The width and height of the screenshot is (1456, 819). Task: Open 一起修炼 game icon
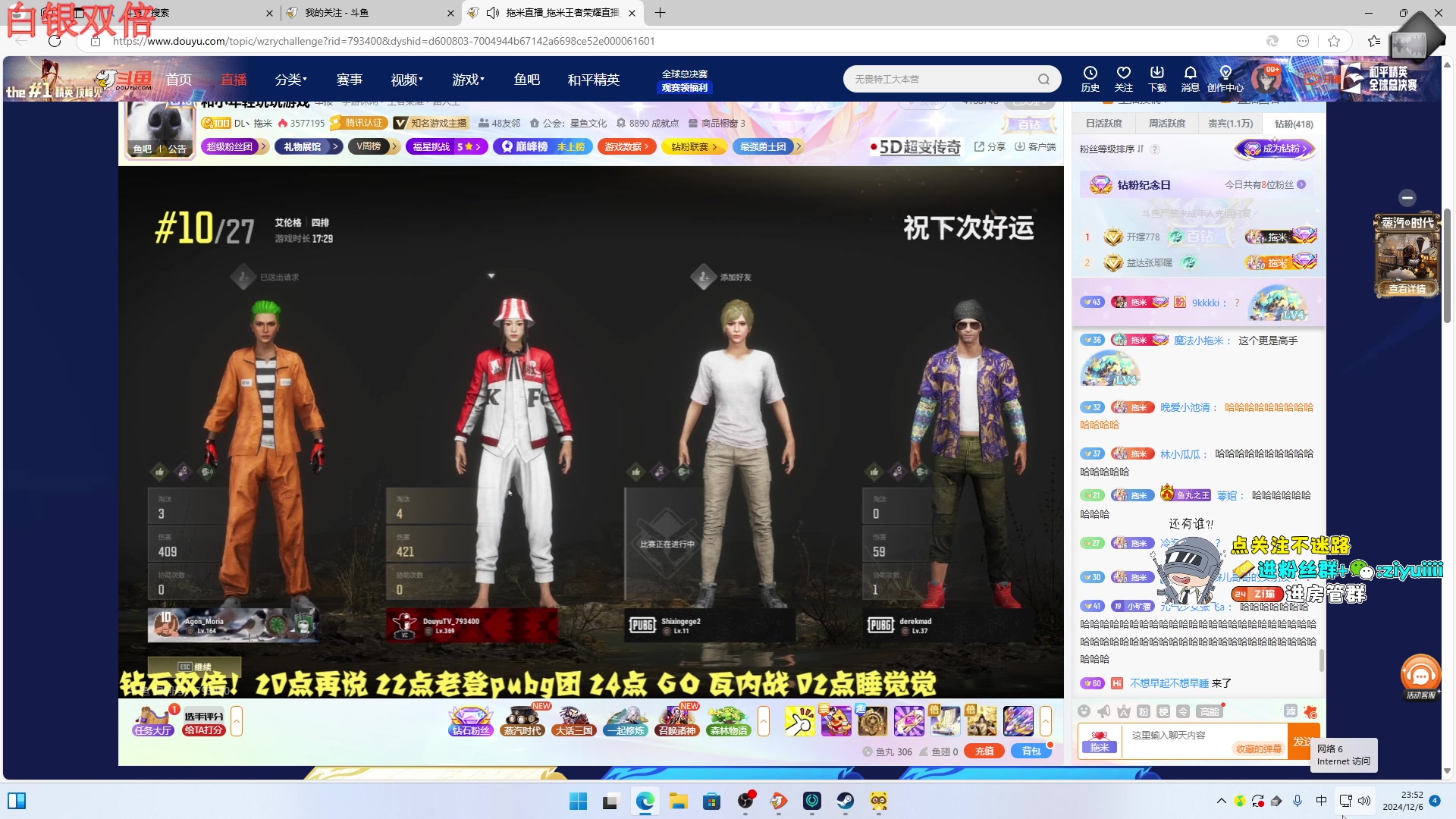pos(626,721)
